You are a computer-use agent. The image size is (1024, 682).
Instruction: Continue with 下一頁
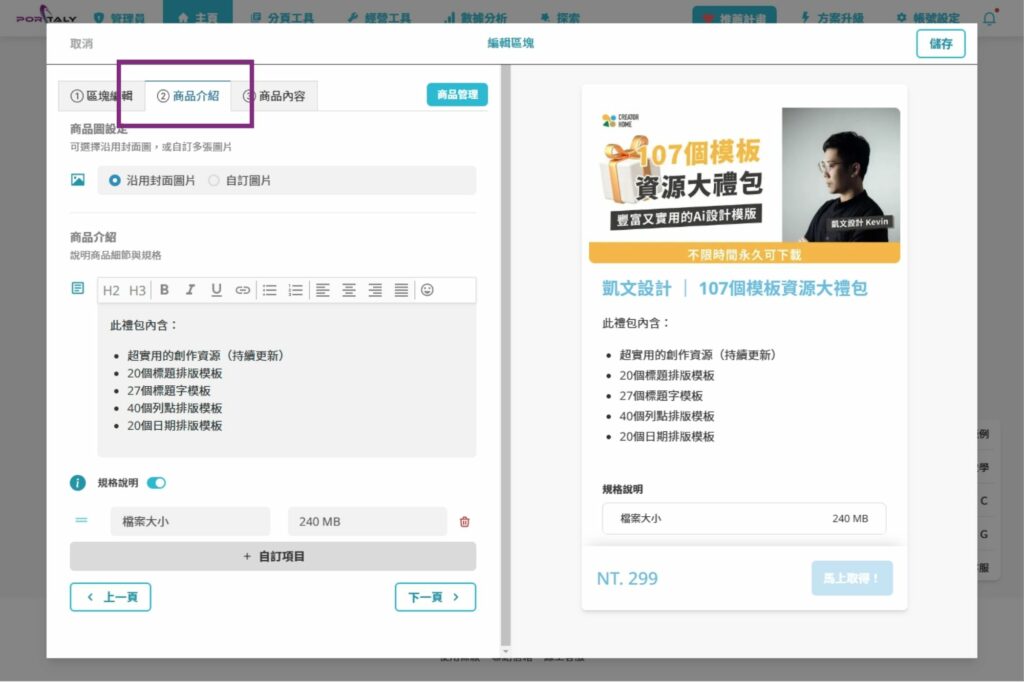tap(436, 597)
